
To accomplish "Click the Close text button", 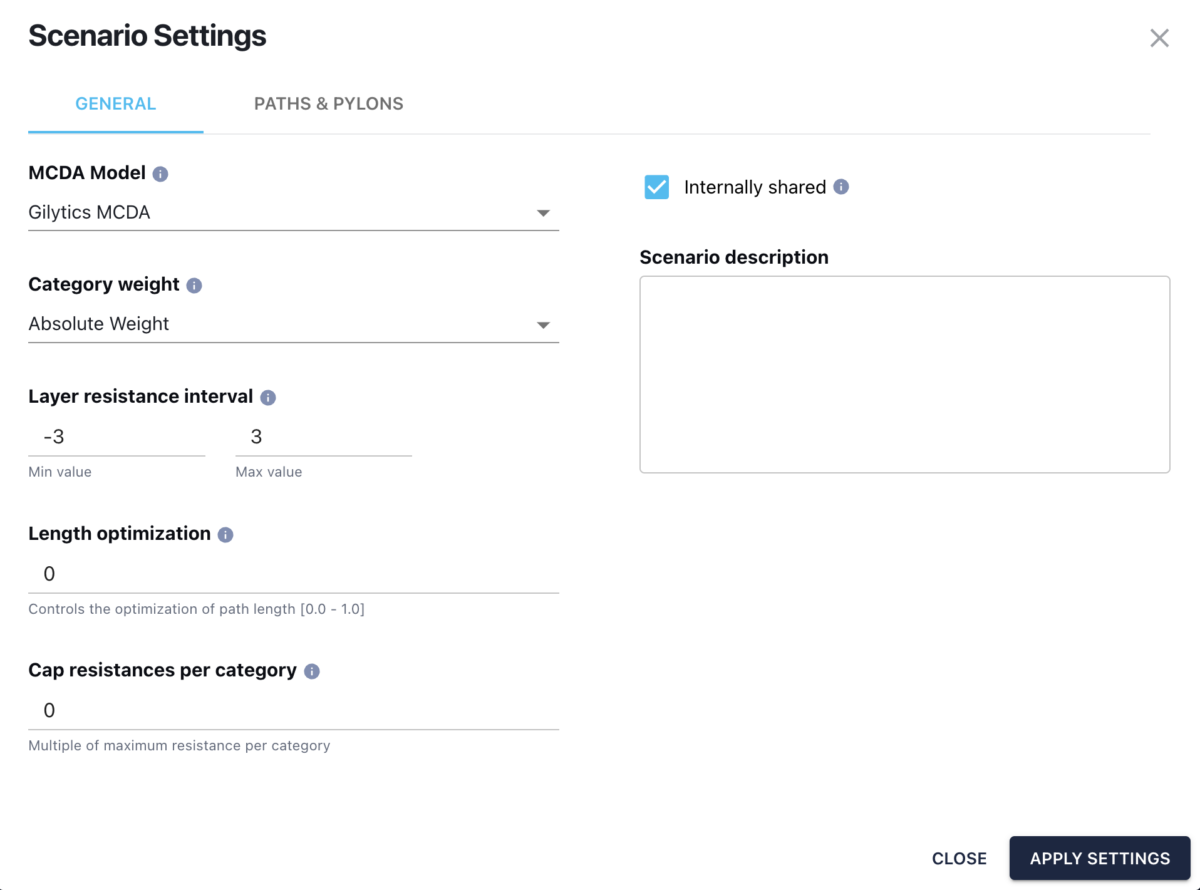I will [x=959, y=858].
